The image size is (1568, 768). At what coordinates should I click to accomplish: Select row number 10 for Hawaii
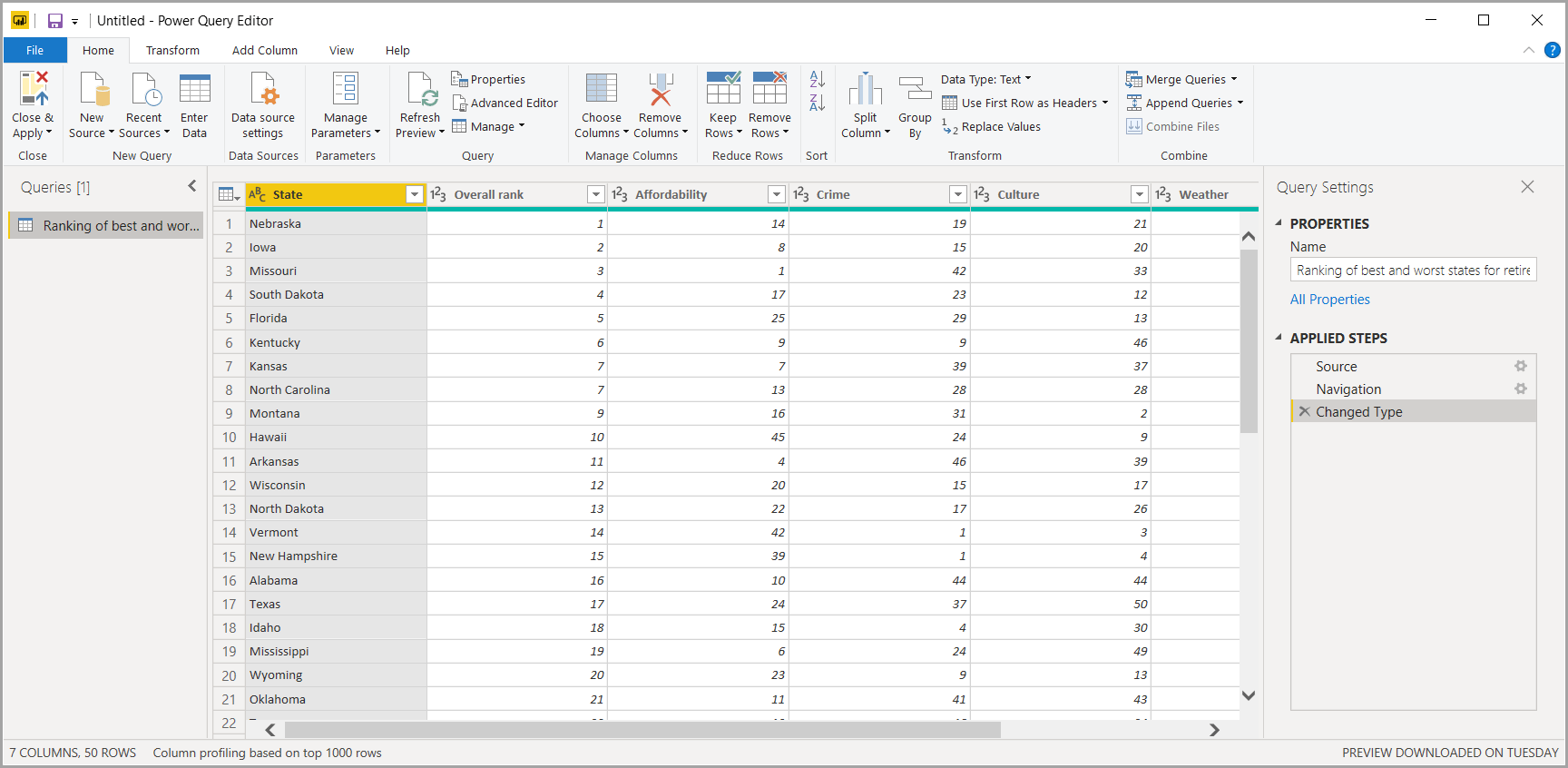pos(229,437)
